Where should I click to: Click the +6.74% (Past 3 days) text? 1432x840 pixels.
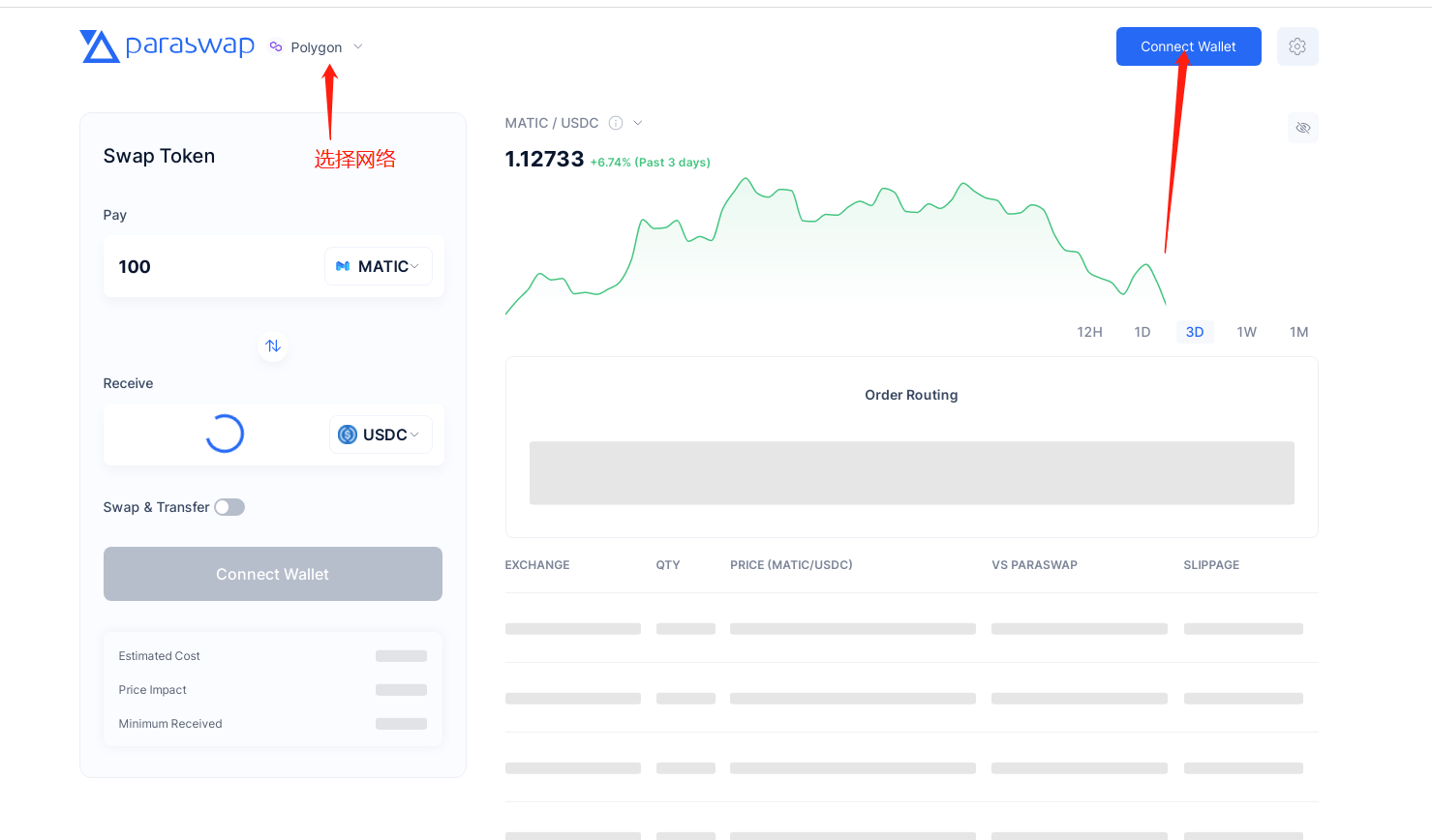(x=651, y=163)
